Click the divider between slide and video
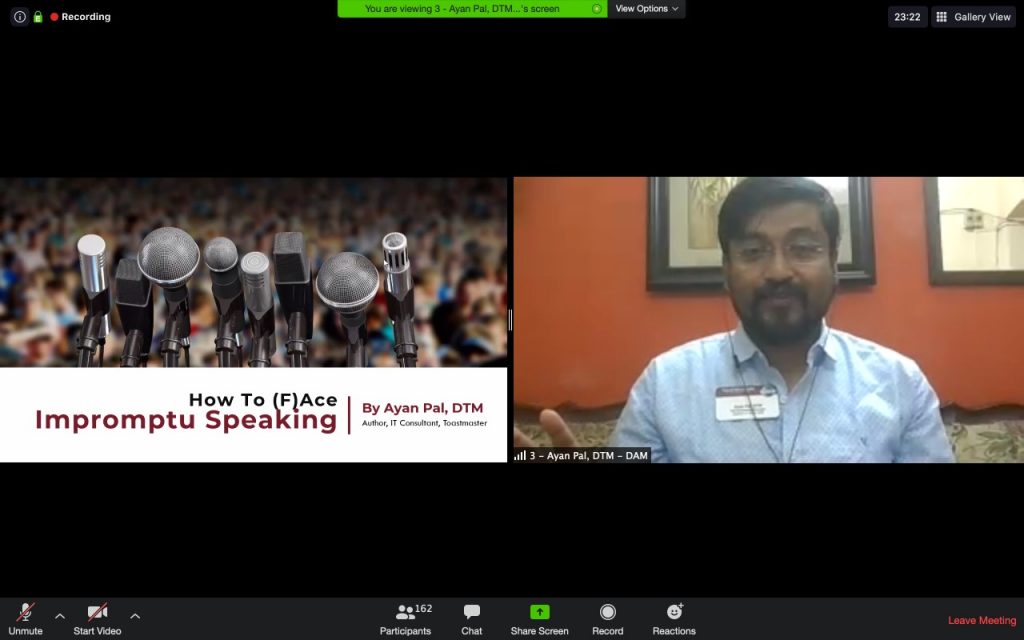 click(510, 320)
